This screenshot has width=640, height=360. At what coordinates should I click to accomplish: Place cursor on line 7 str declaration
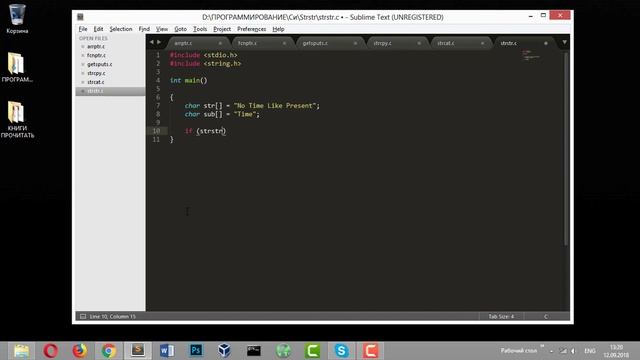coord(252,106)
